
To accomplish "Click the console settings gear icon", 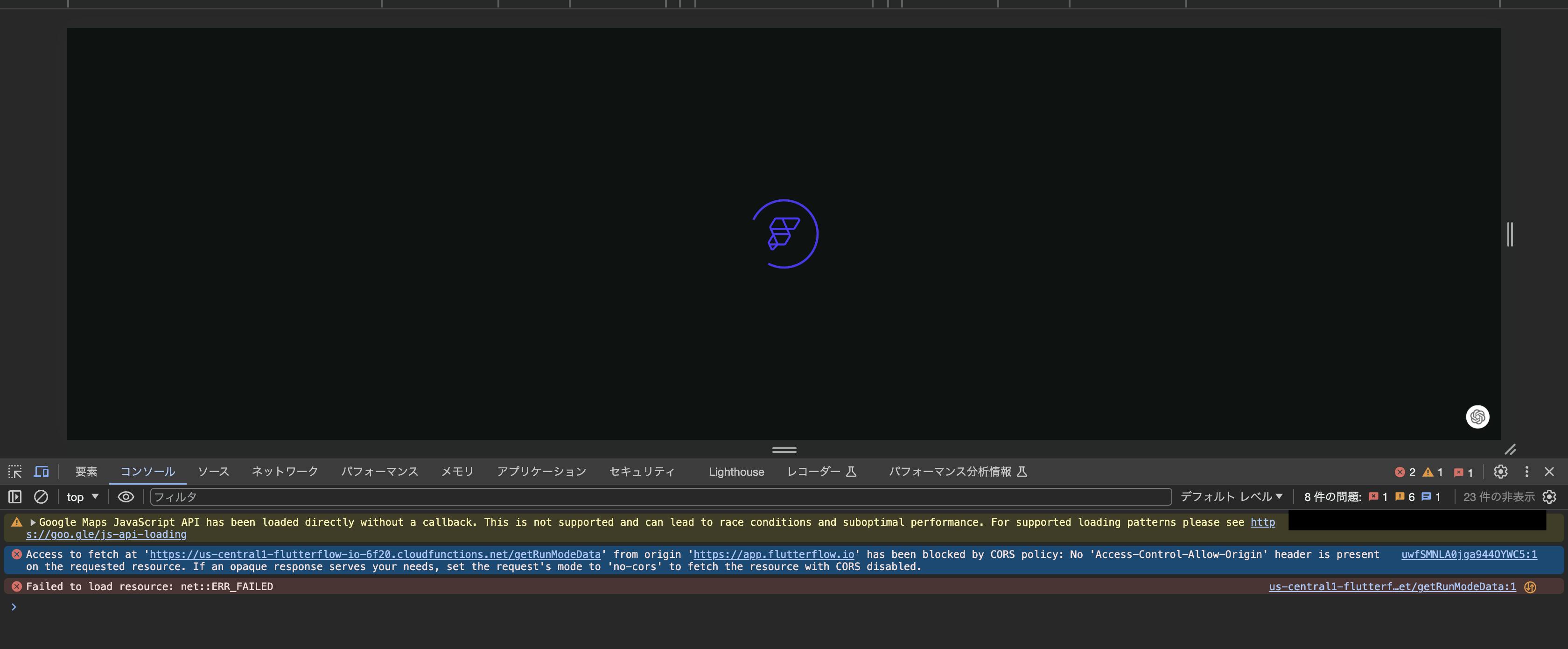I will (1549, 497).
